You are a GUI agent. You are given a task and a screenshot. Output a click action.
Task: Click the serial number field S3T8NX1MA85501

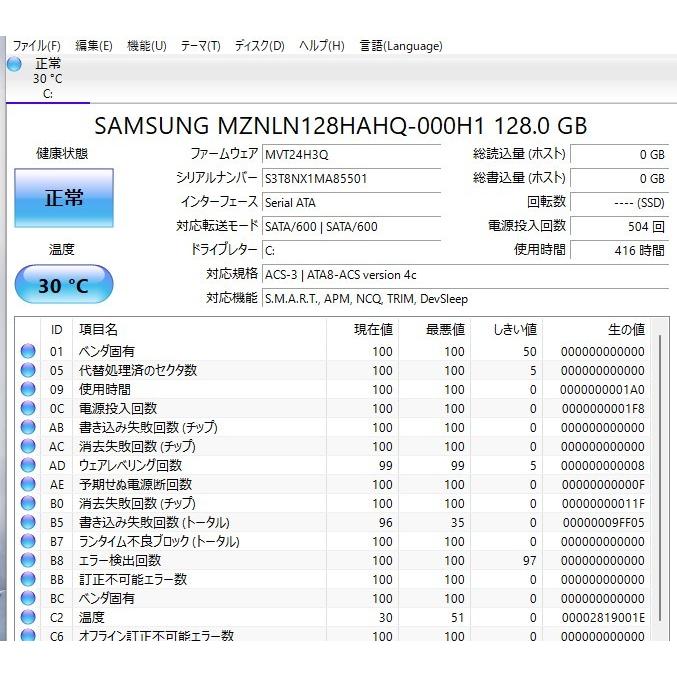[351, 178]
